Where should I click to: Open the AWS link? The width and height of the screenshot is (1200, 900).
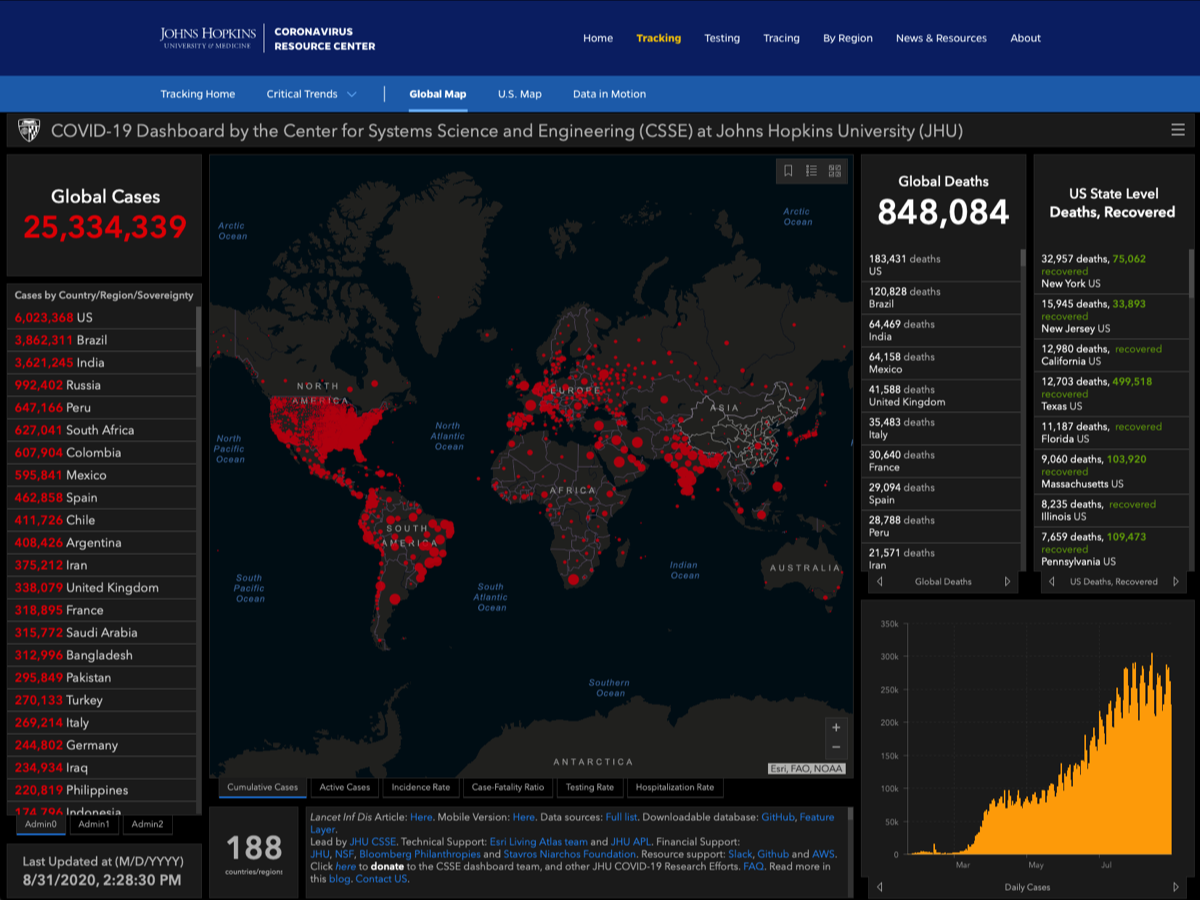pyautogui.click(x=822, y=854)
